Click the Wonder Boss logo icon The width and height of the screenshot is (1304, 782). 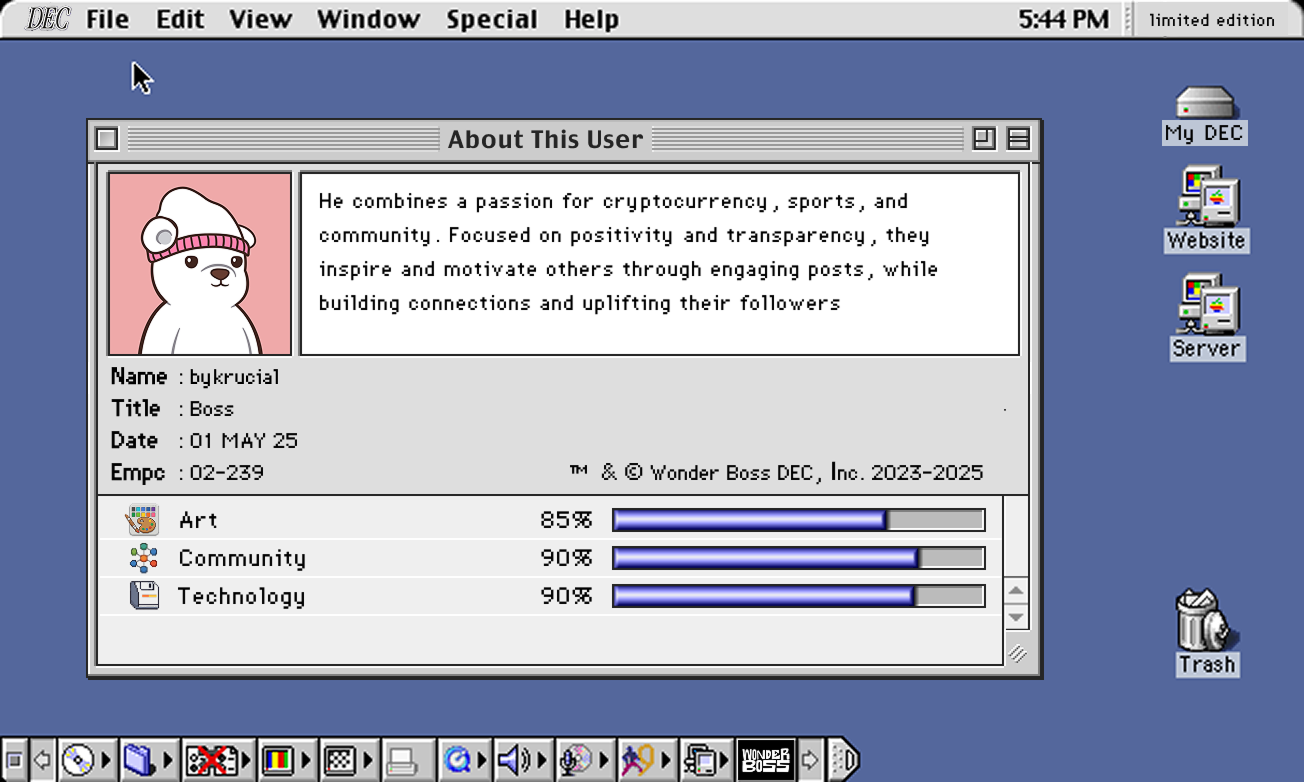point(765,762)
